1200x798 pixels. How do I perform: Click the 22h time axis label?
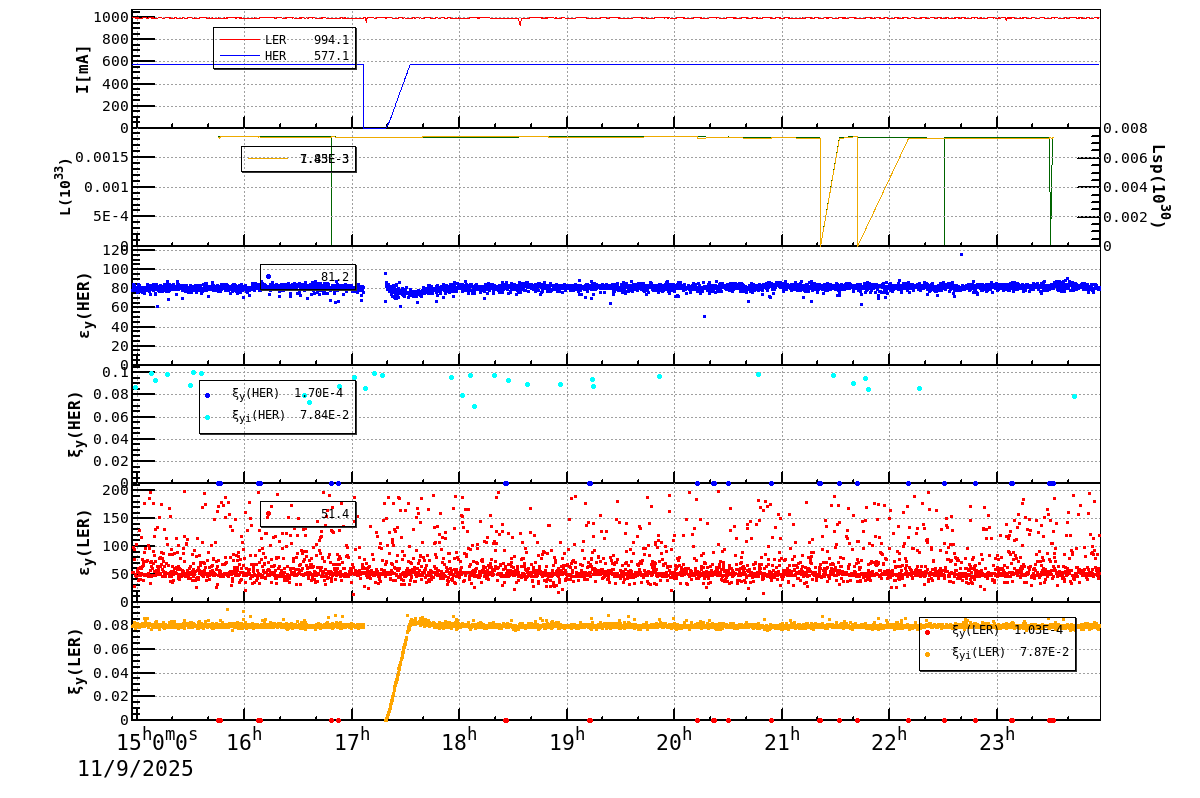[889, 742]
